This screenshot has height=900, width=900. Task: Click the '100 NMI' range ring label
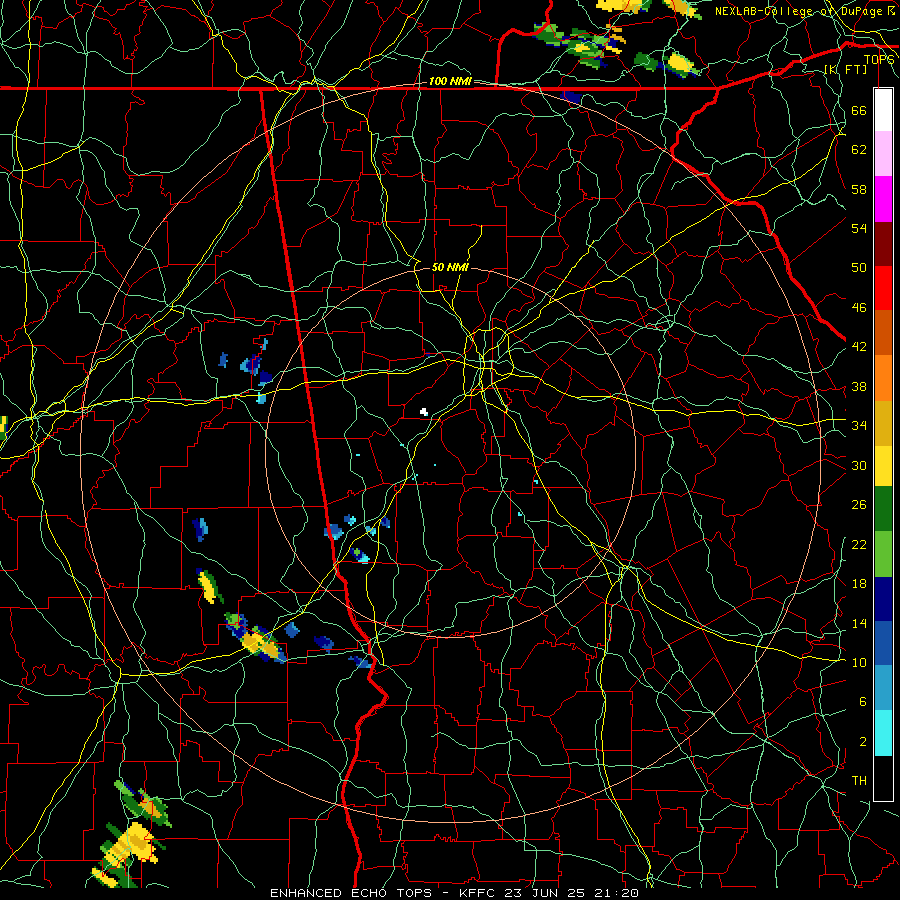[x=450, y=81]
